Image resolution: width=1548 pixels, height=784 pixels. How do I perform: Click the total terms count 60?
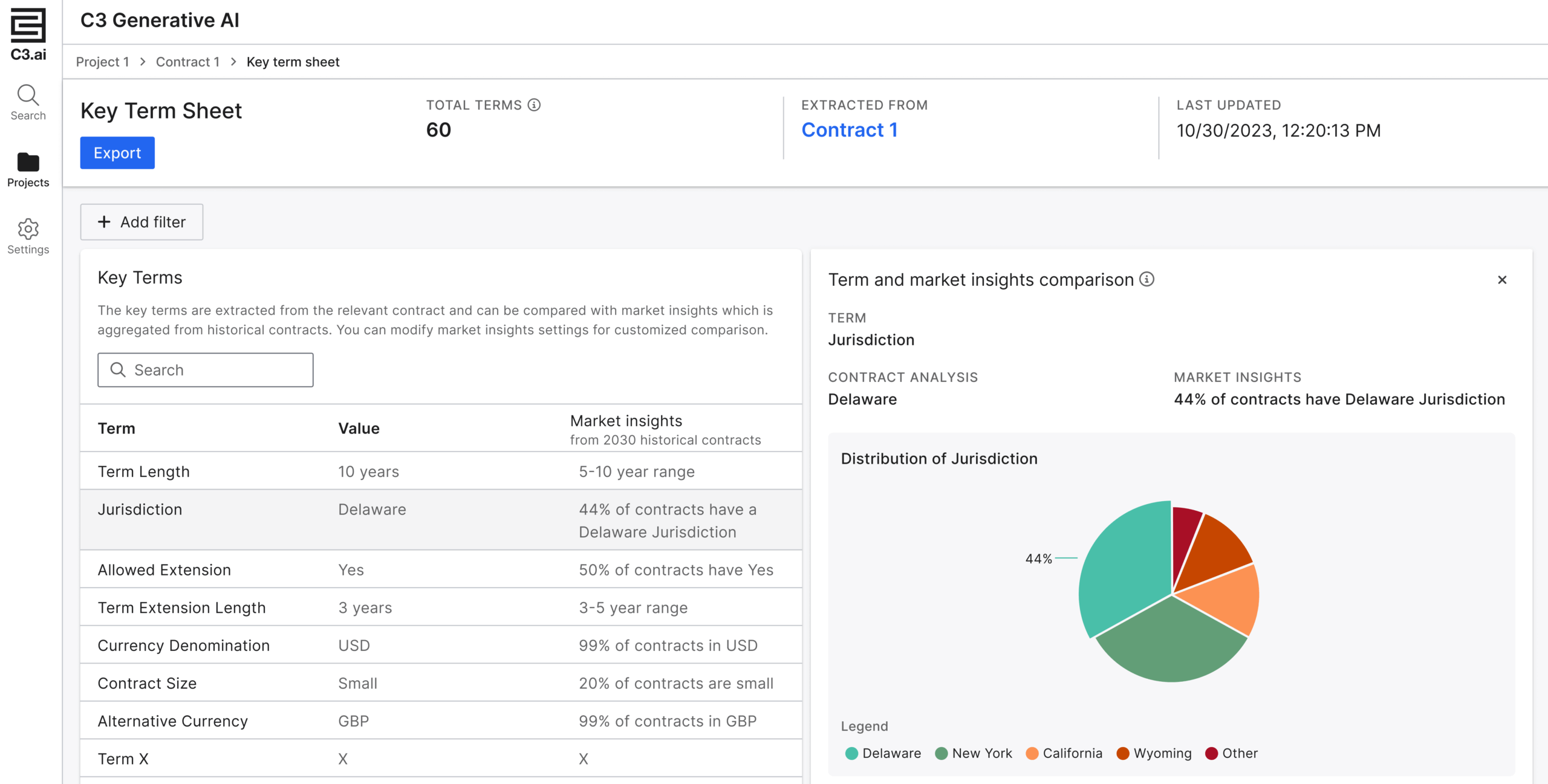pos(438,130)
